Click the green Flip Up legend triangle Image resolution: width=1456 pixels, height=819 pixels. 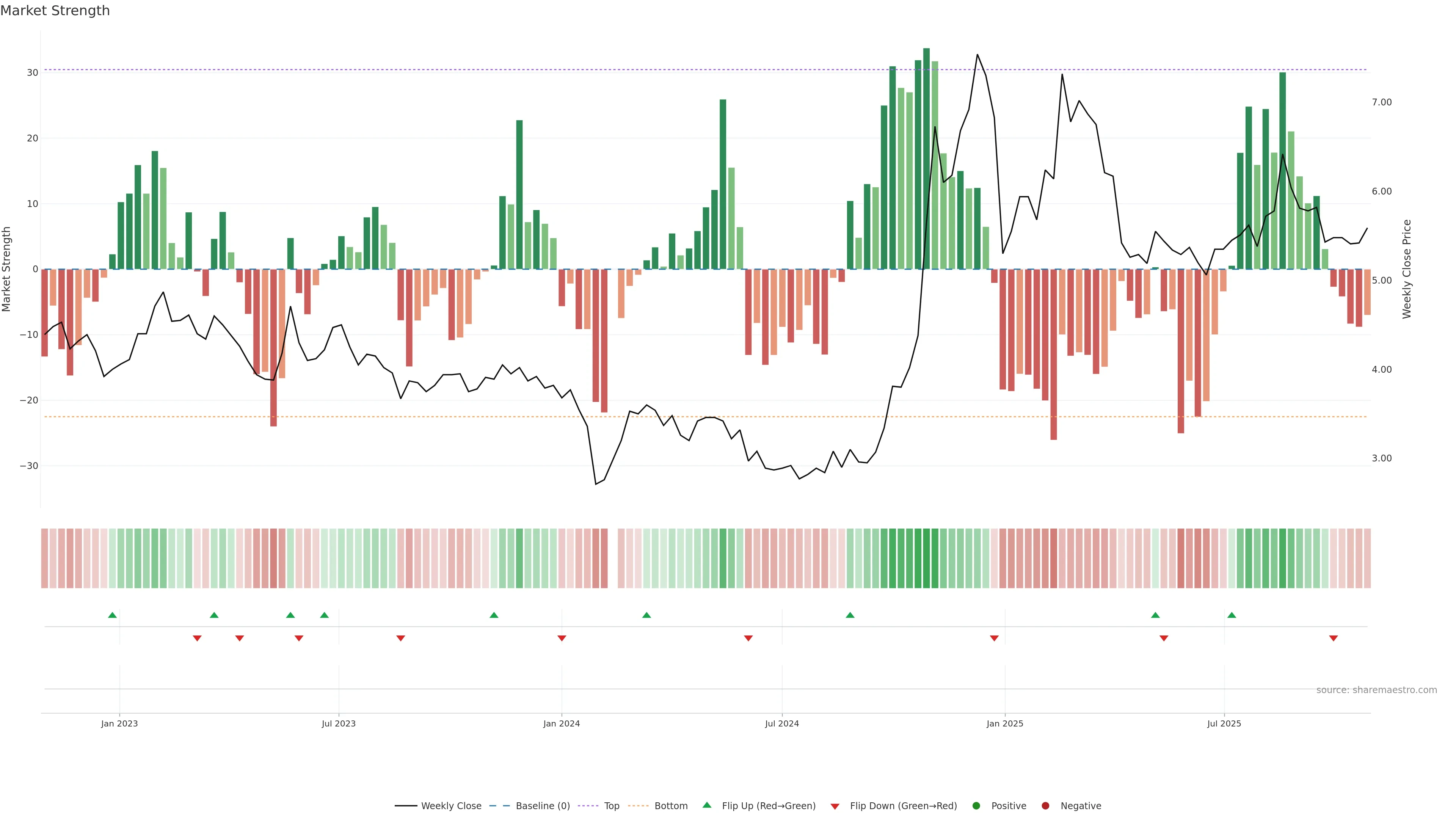coord(706,805)
